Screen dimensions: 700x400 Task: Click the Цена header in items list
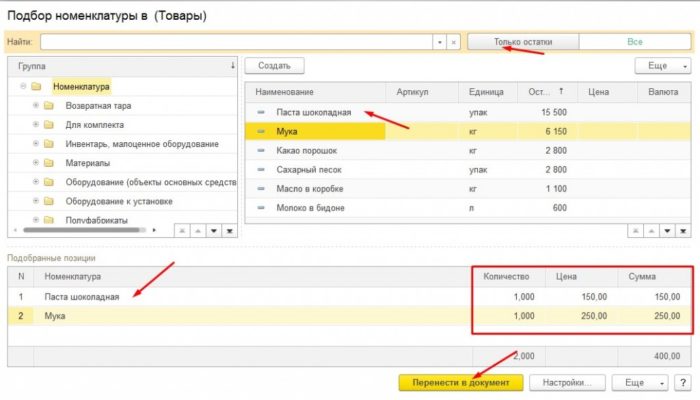607,92
